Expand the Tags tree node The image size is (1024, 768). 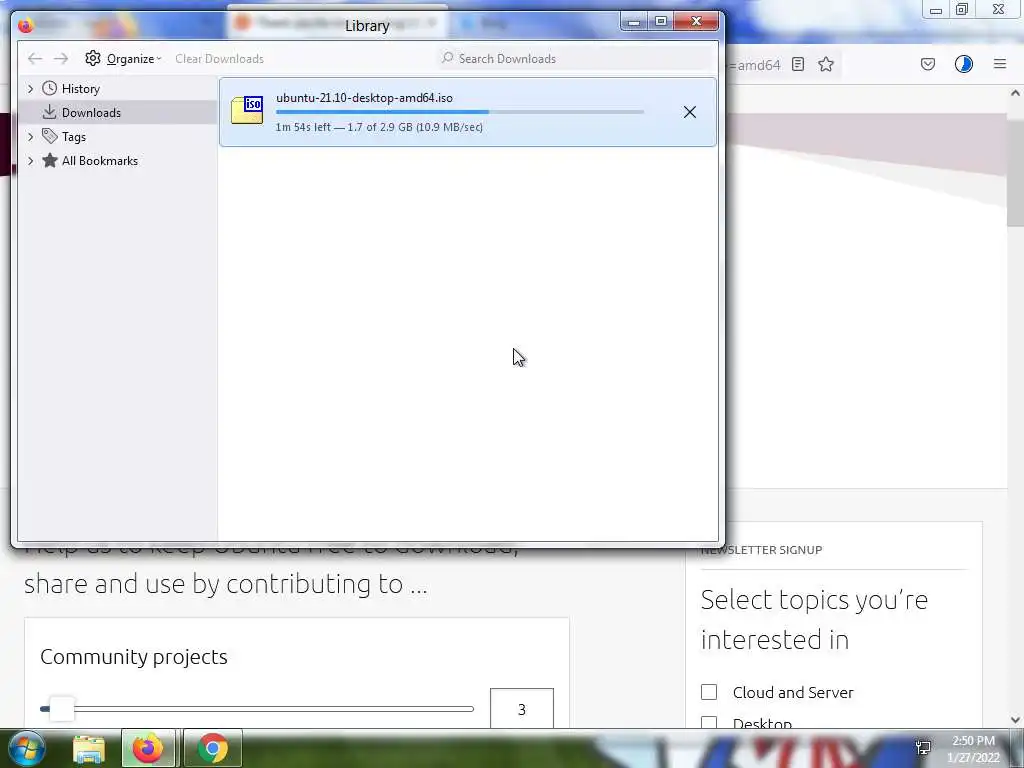[x=30, y=136]
